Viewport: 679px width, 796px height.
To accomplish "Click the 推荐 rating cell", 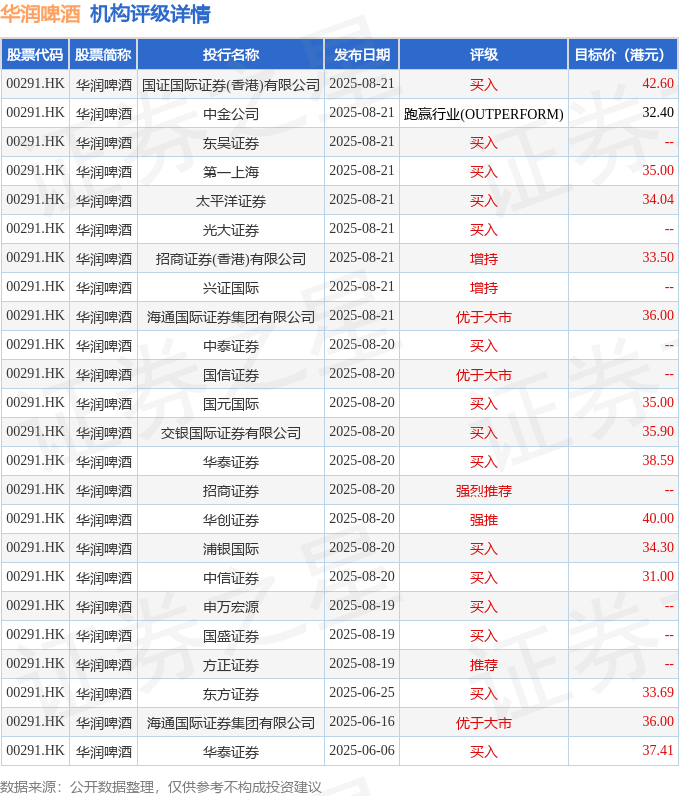I will [484, 664].
